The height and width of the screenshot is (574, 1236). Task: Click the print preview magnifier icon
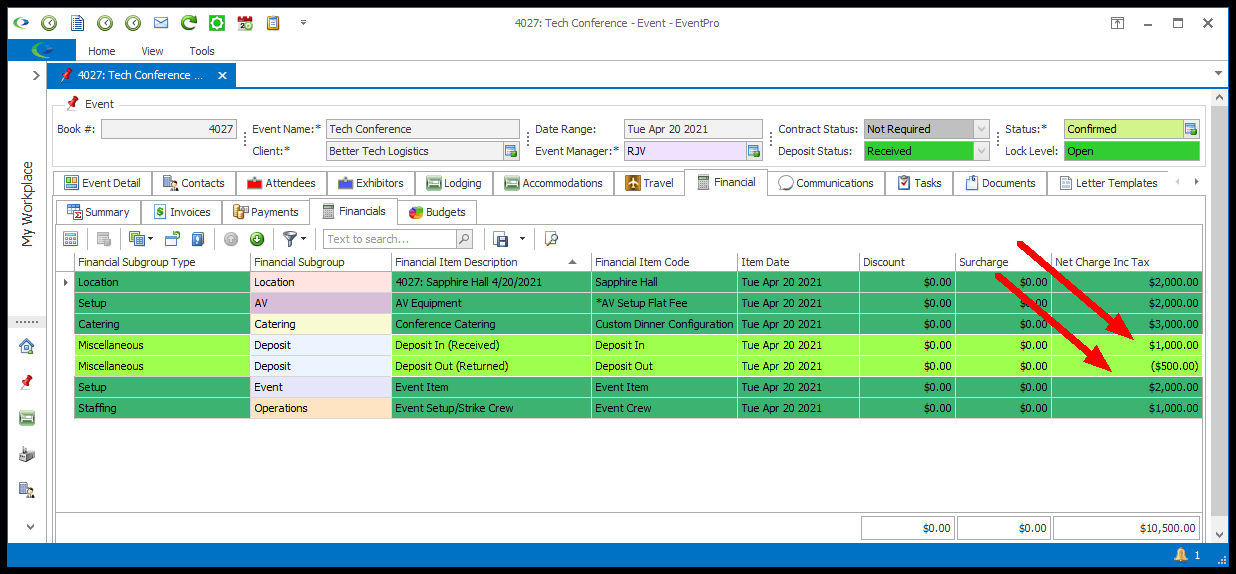[x=551, y=239]
